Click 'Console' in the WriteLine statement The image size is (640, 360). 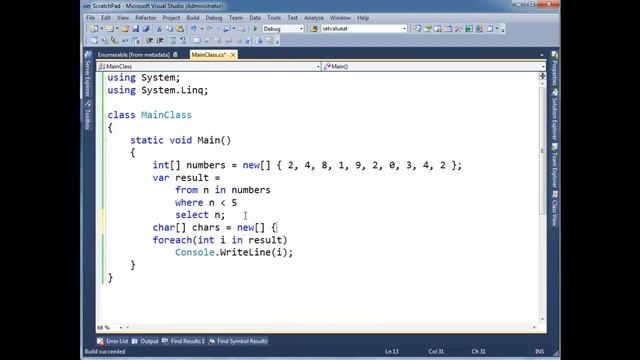[195, 253]
